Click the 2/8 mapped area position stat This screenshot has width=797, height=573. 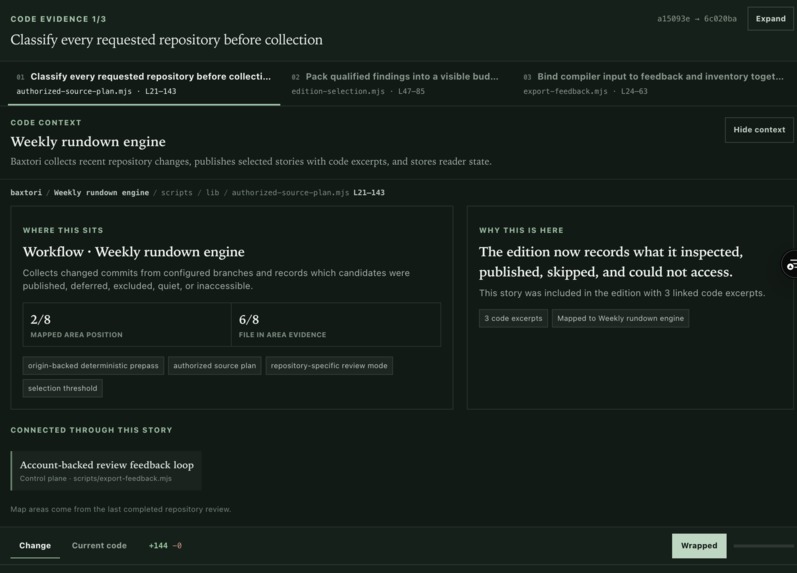[127, 325]
